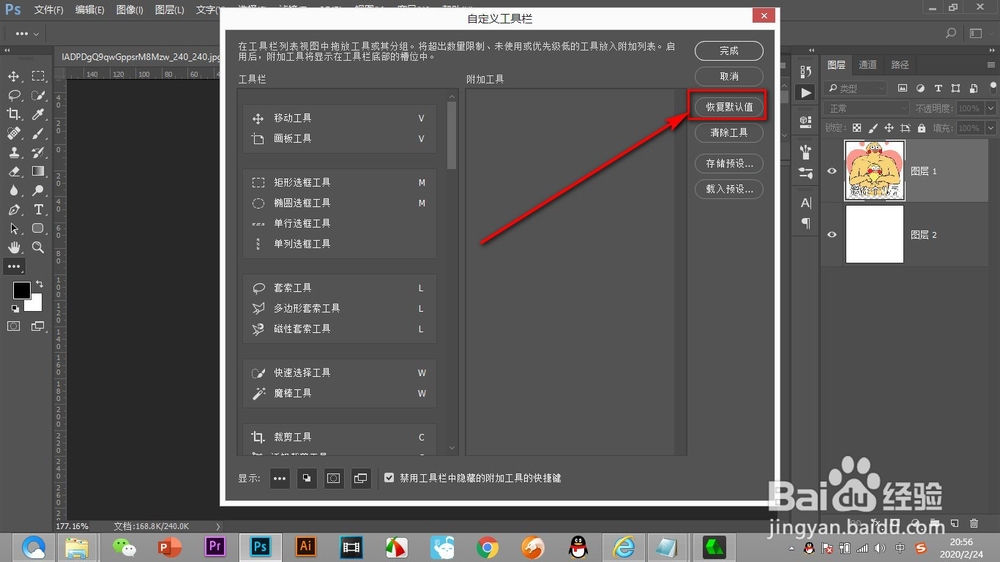Select the Horizontal Type tool
The height and width of the screenshot is (562, 1000).
[x=38, y=209]
